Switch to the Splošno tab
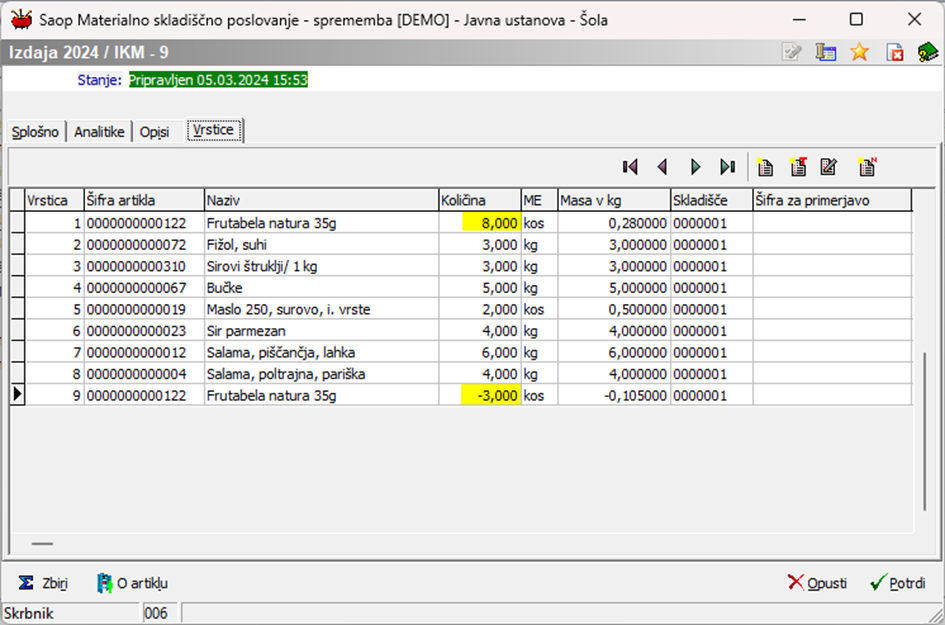Screen dimensions: 945x625 pyautogui.click(x=35, y=131)
